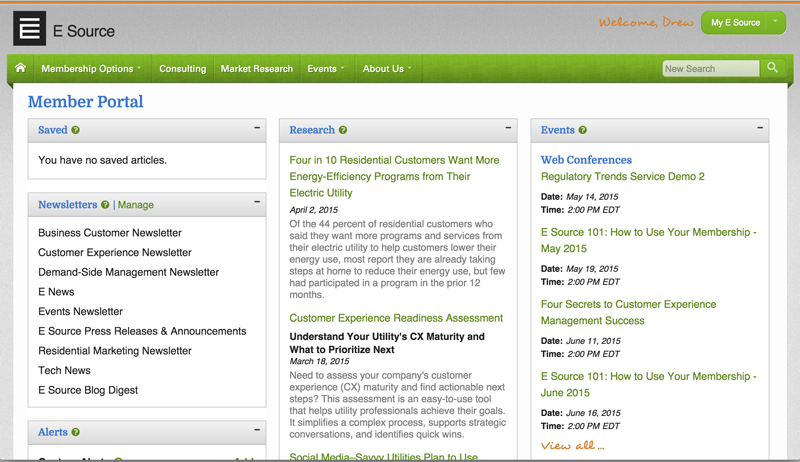Click the New Search input field

click(711, 68)
